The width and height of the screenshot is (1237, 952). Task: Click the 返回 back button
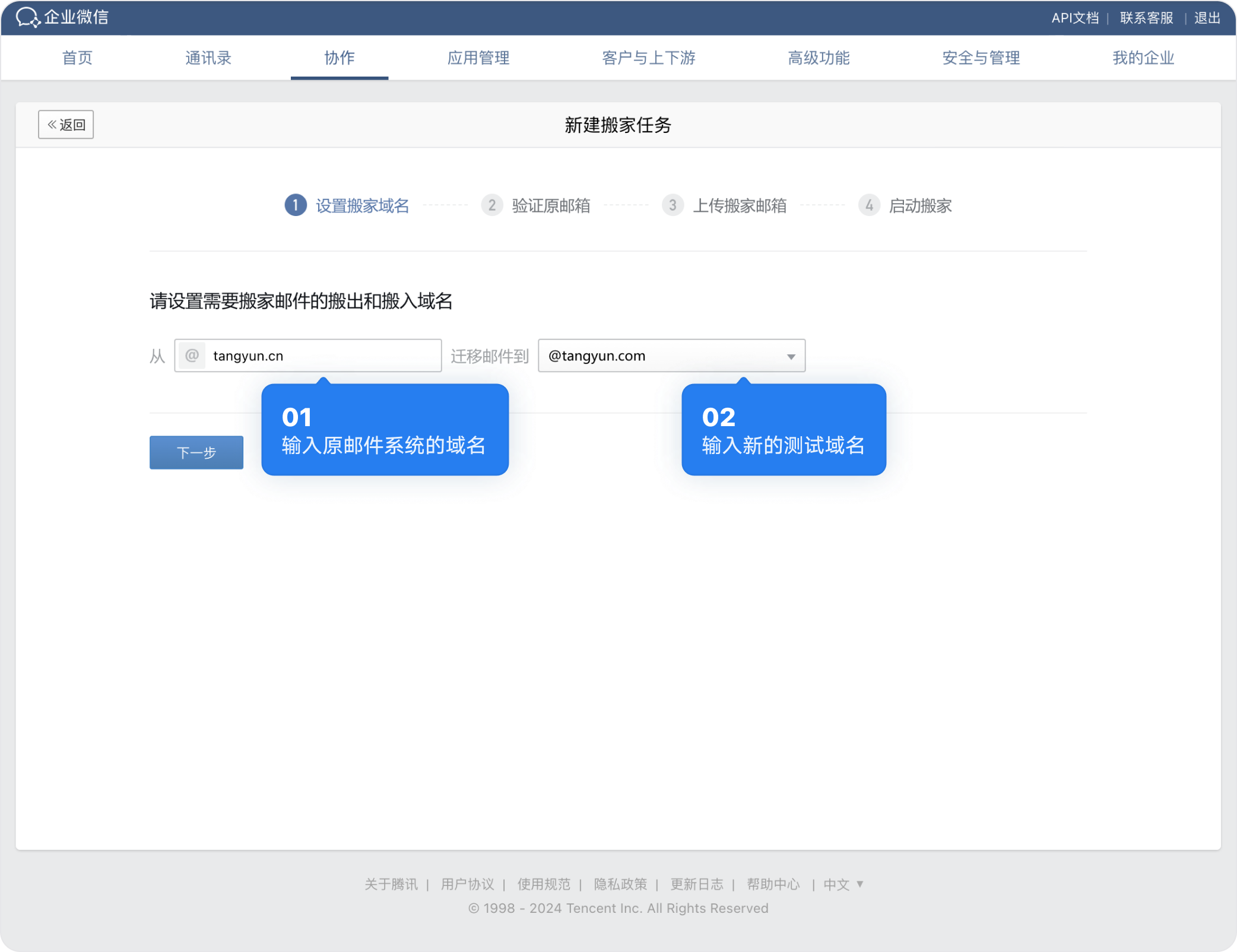pos(66,125)
